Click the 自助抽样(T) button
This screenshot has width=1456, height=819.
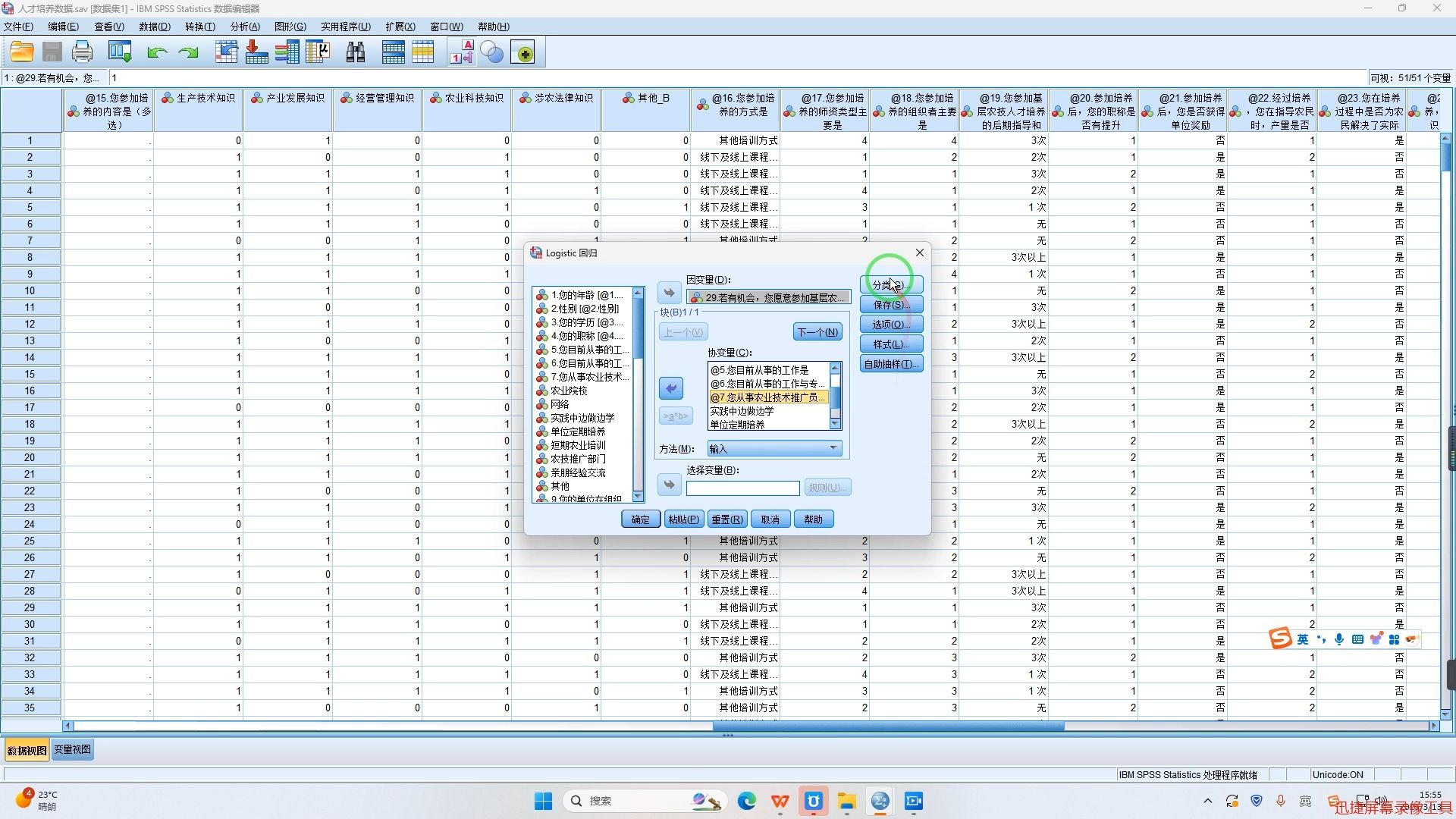click(x=891, y=364)
